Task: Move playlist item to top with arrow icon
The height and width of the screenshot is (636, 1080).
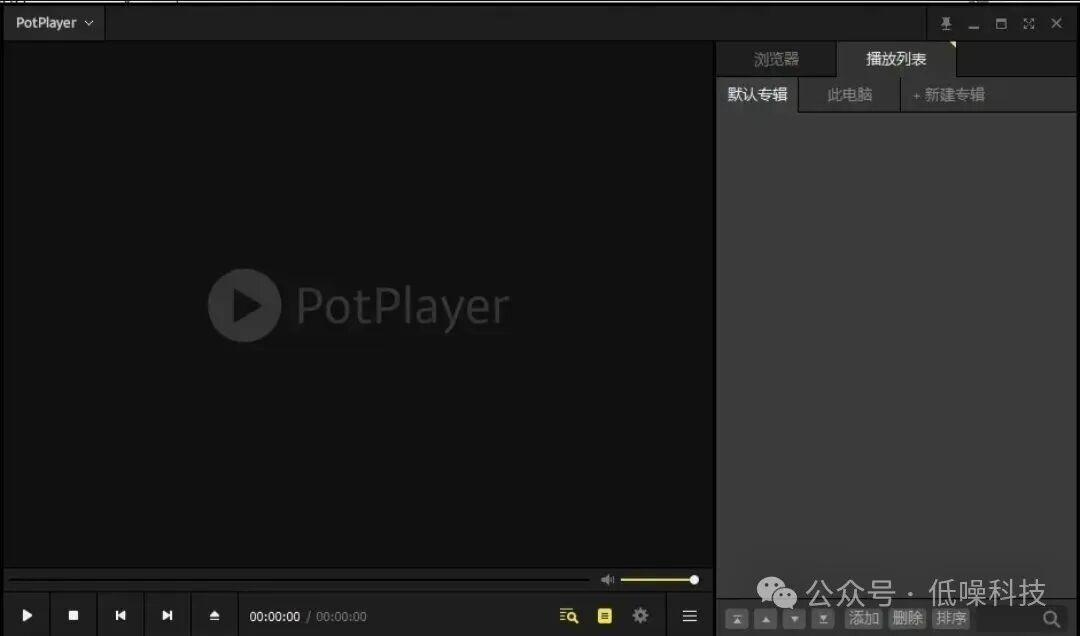Action: (737, 619)
